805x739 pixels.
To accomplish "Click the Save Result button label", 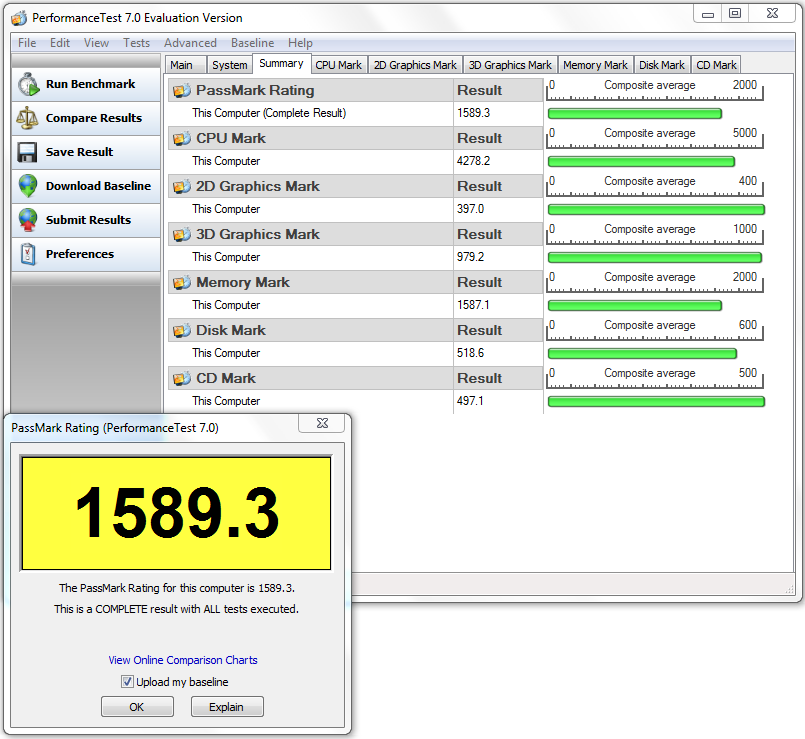I will [80, 152].
